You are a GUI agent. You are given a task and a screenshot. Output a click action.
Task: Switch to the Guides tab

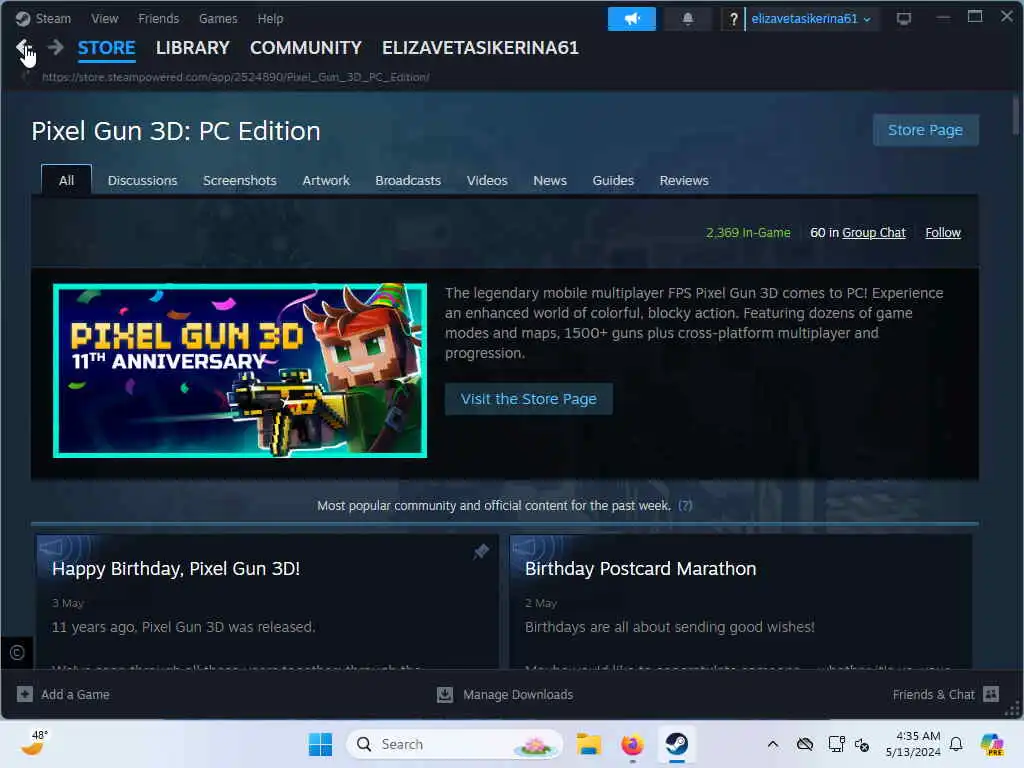(613, 180)
